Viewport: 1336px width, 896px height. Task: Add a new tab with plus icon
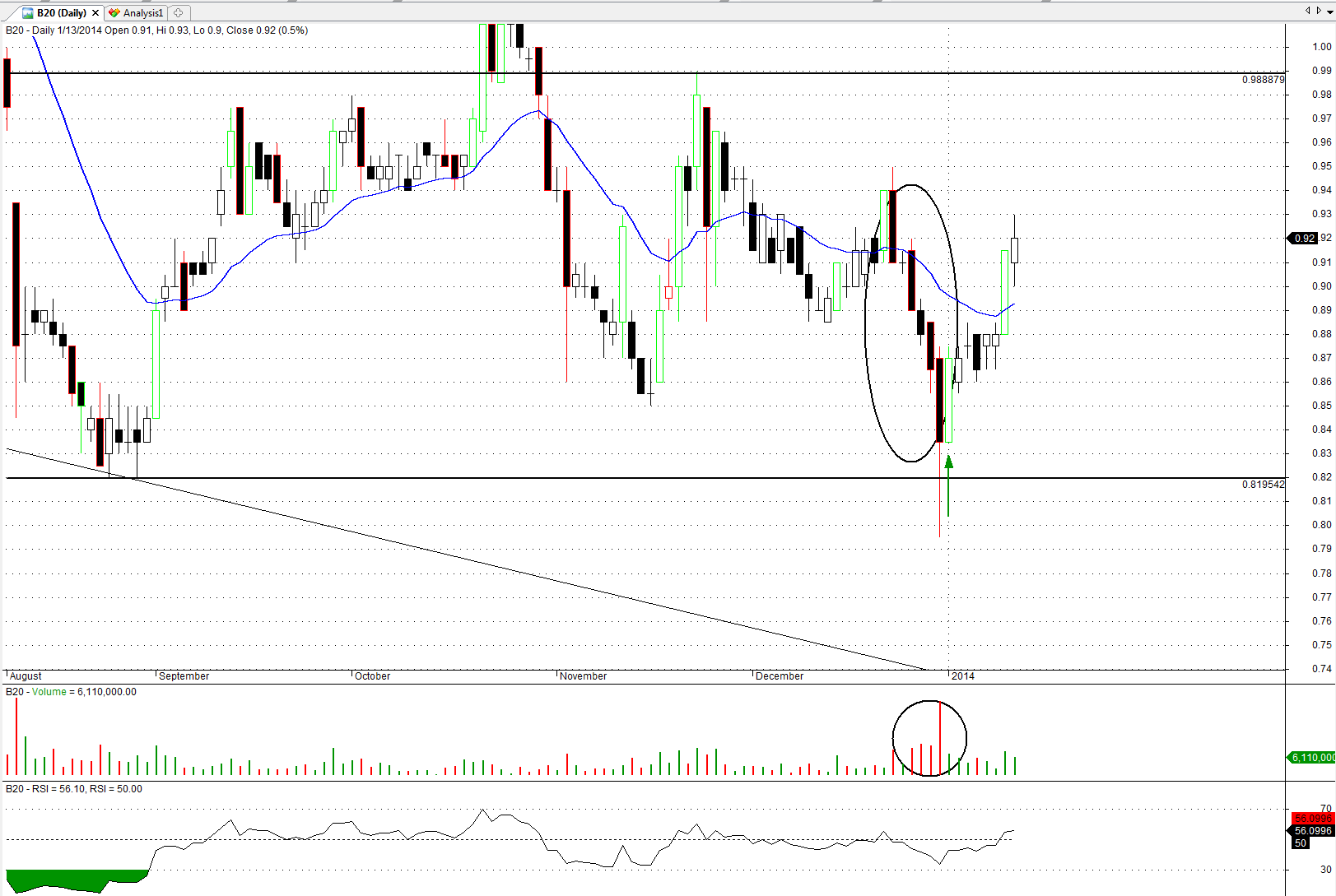[179, 13]
